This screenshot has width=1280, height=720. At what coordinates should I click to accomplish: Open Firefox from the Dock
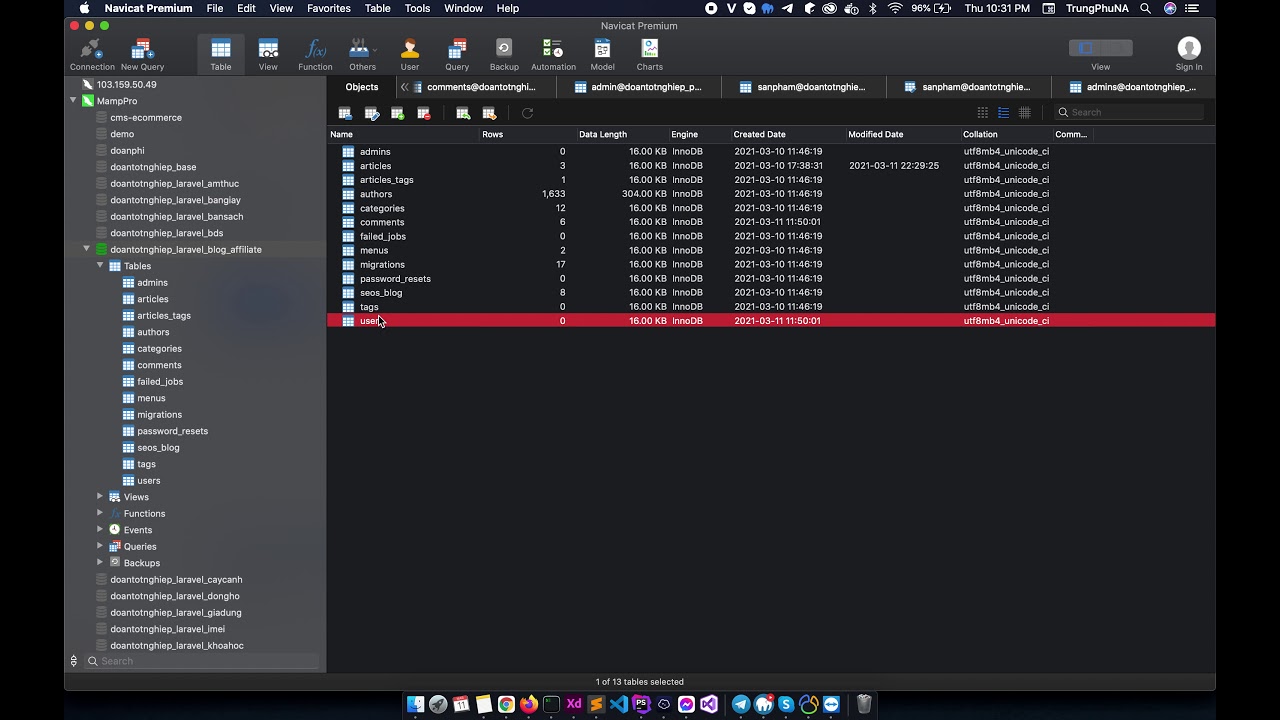coord(529,705)
